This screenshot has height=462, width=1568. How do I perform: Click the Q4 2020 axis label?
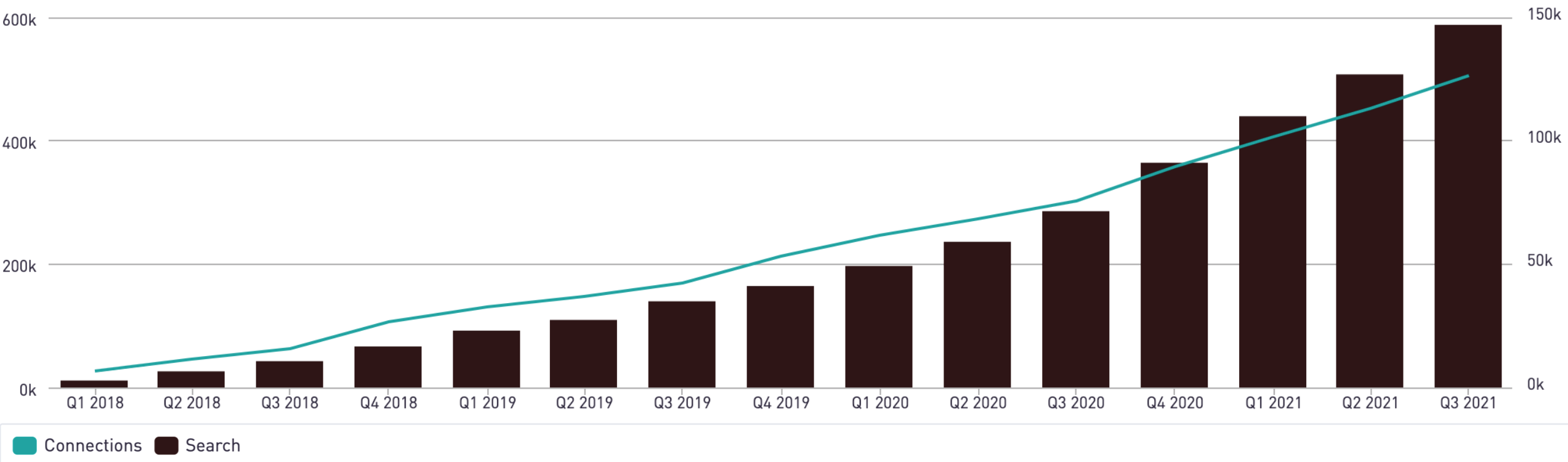(x=1174, y=403)
